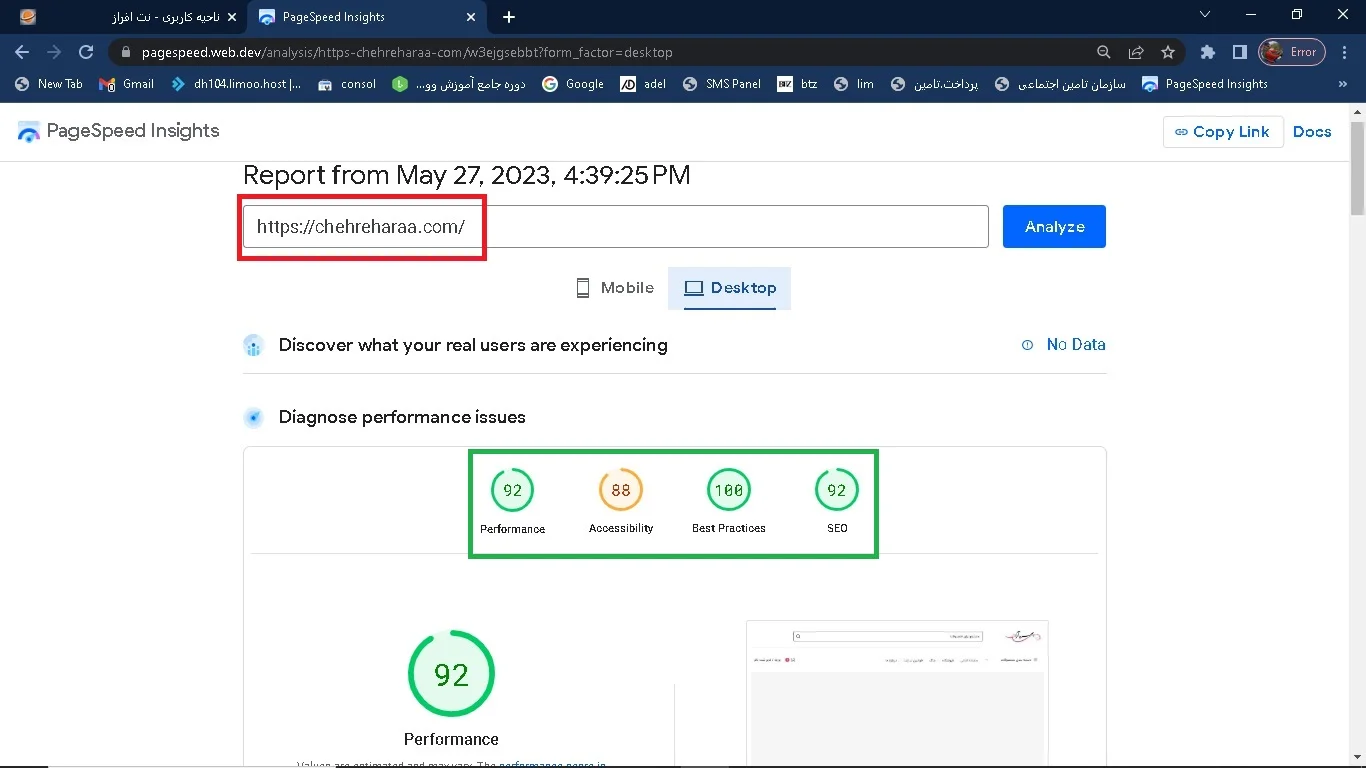
Task: Click the Copy Link button
Action: click(1223, 132)
